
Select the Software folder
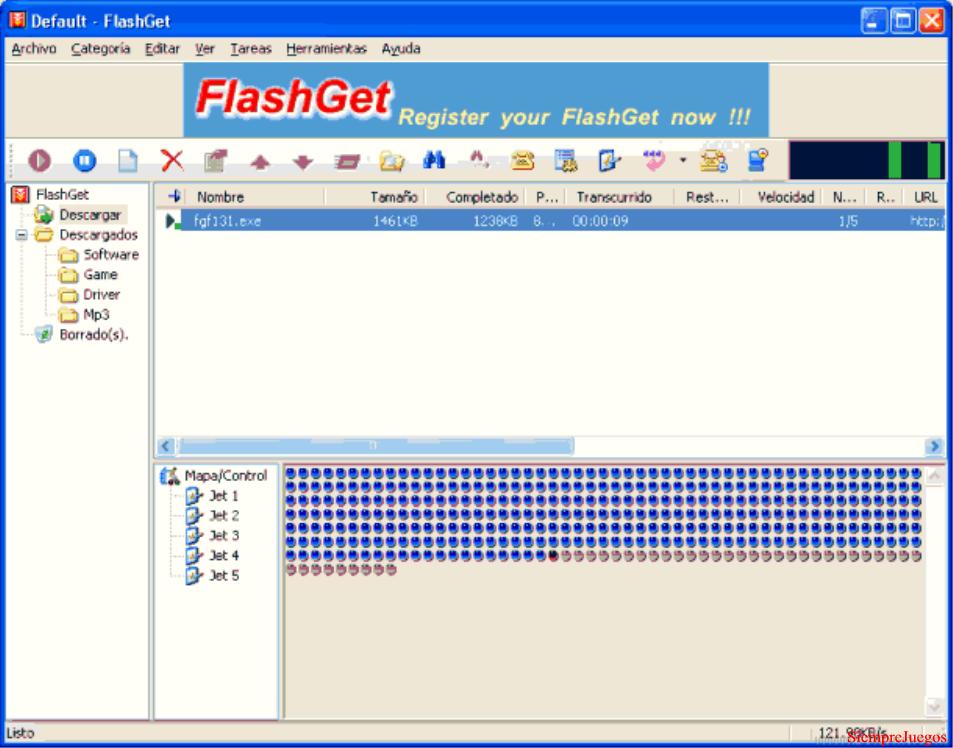(x=111, y=255)
